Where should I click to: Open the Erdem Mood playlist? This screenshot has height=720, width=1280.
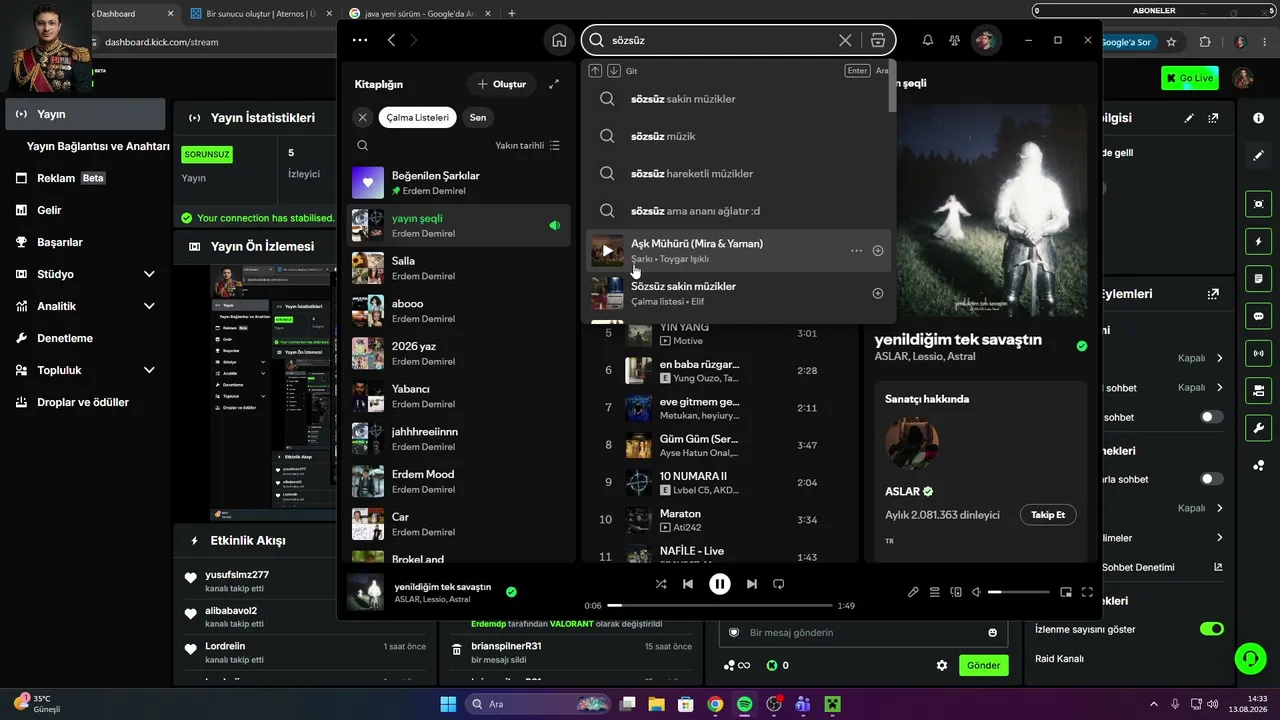[458, 481]
